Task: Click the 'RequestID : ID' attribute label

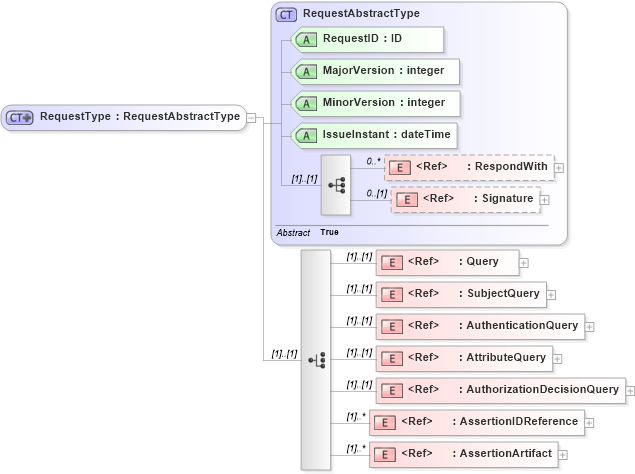Action: click(x=362, y=38)
